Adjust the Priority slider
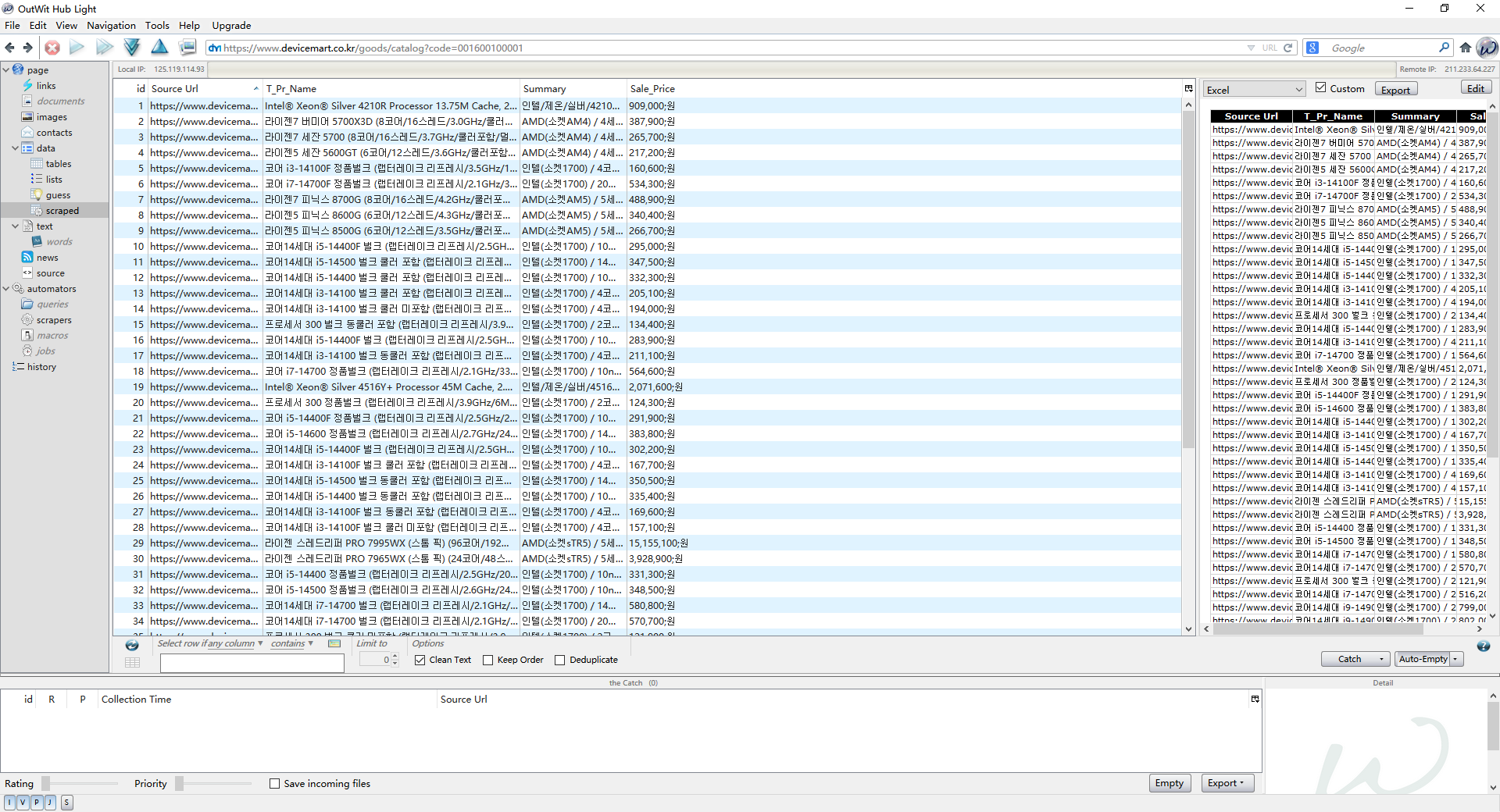 [x=179, y=783]
